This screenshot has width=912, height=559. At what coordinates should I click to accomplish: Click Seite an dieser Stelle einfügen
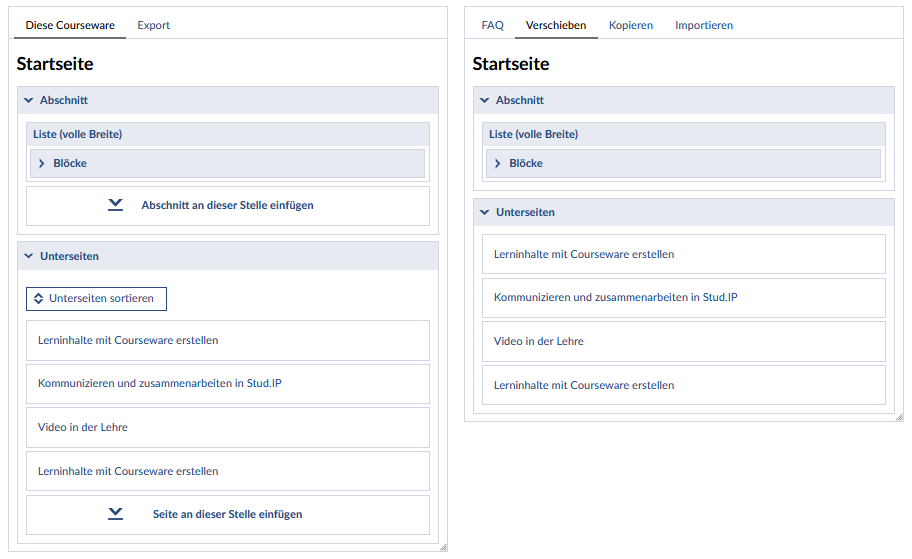click(x=227, y=514)
